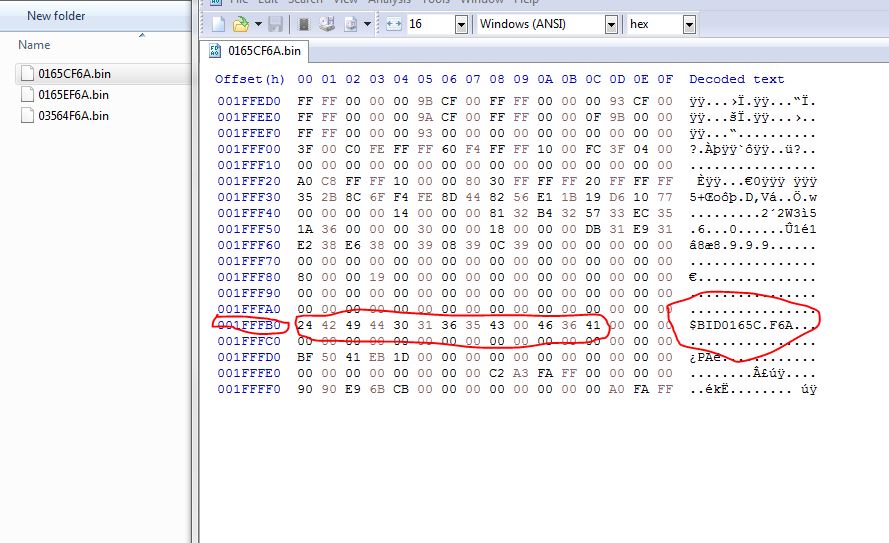This screenshot has width=889, height=543.
Task: Click the Open file folder icon
Action: point(241,24)
